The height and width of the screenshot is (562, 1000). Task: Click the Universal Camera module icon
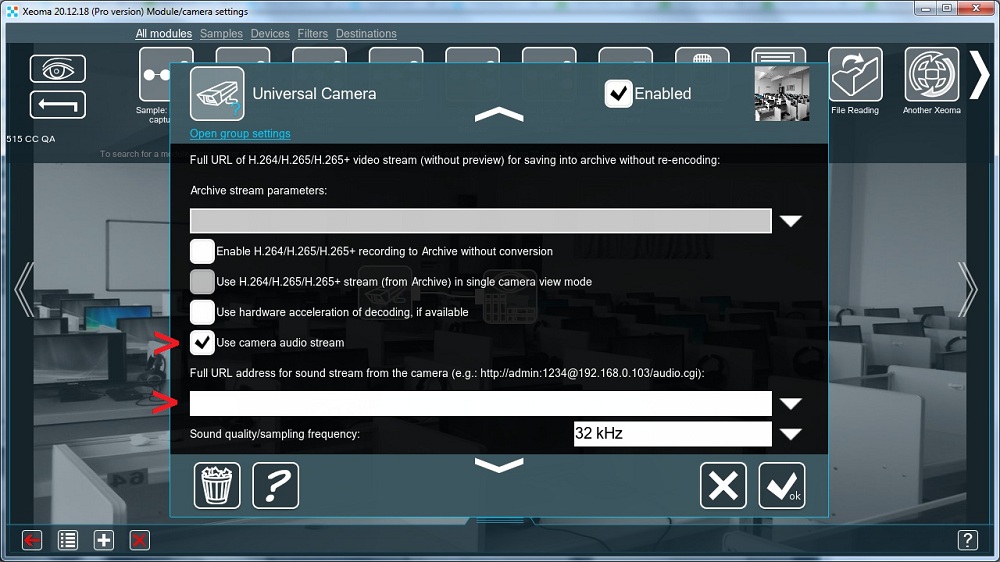[217, 94]
